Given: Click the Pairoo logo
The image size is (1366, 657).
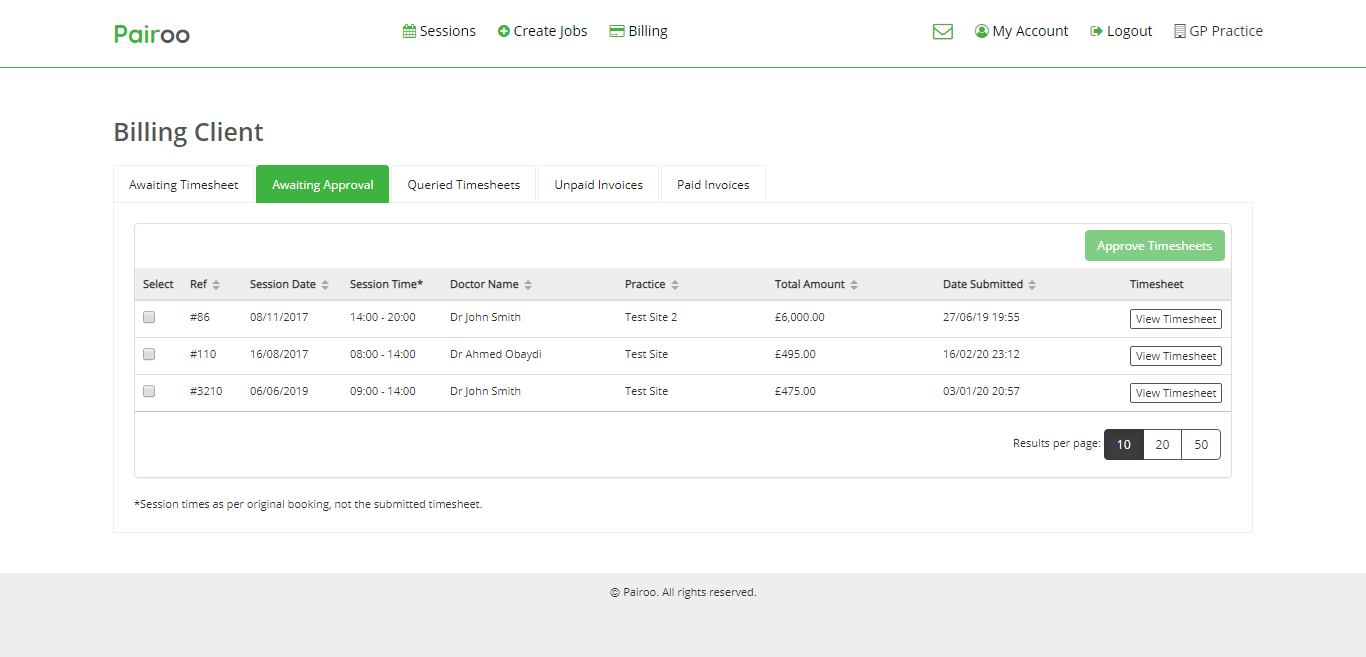Looking at the screenshot, I should [x=152, y=34].
